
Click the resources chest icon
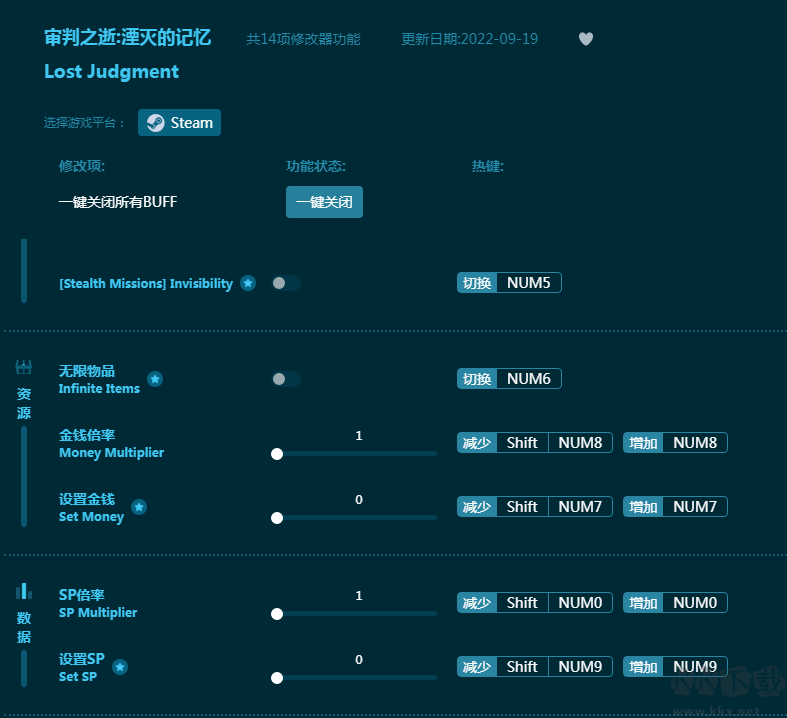pos(24,367)
